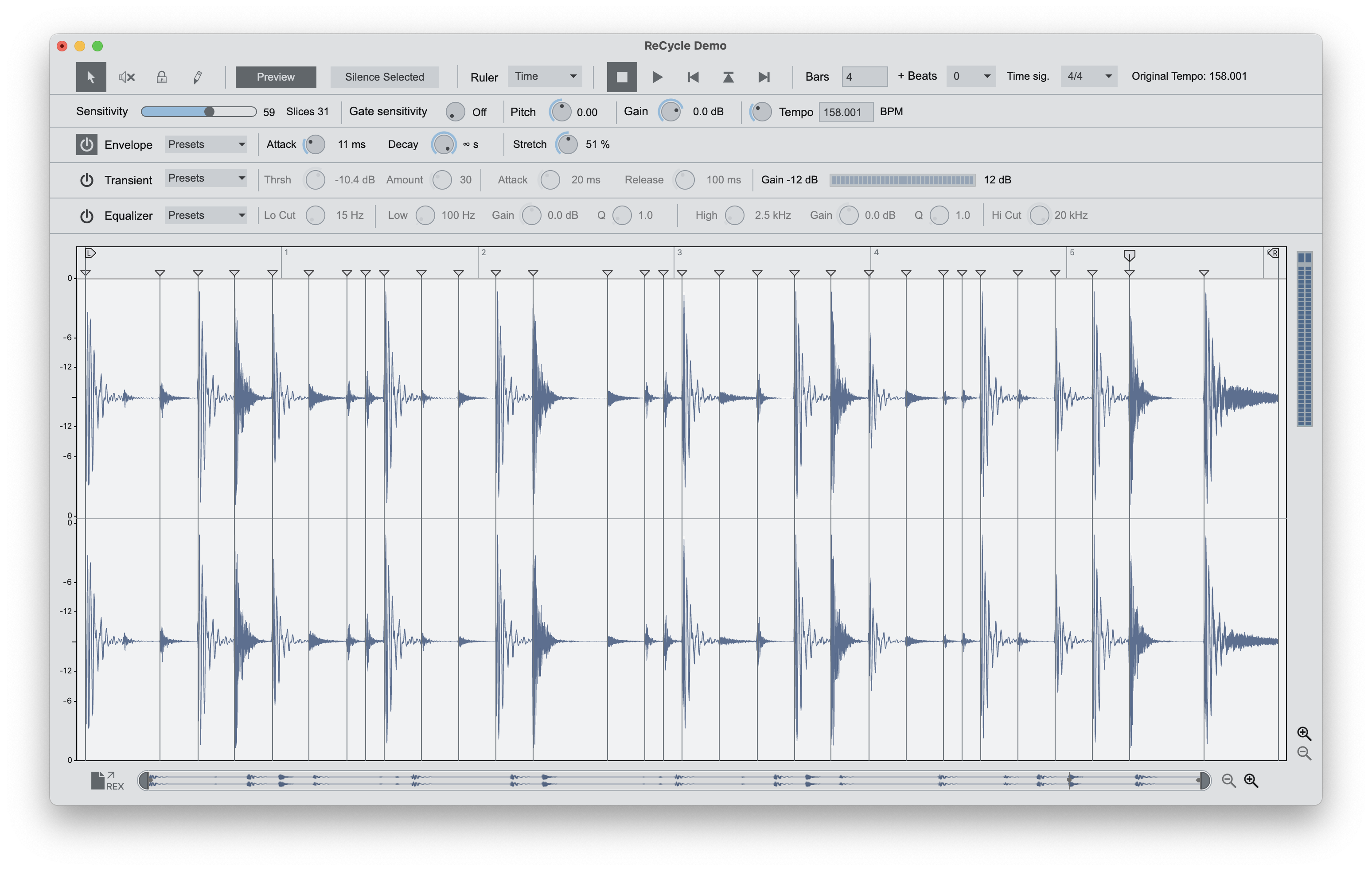Click the vertical zoom in magnifier
The height and width of the screenshot is (871, 1372).
click(1304, 733)
